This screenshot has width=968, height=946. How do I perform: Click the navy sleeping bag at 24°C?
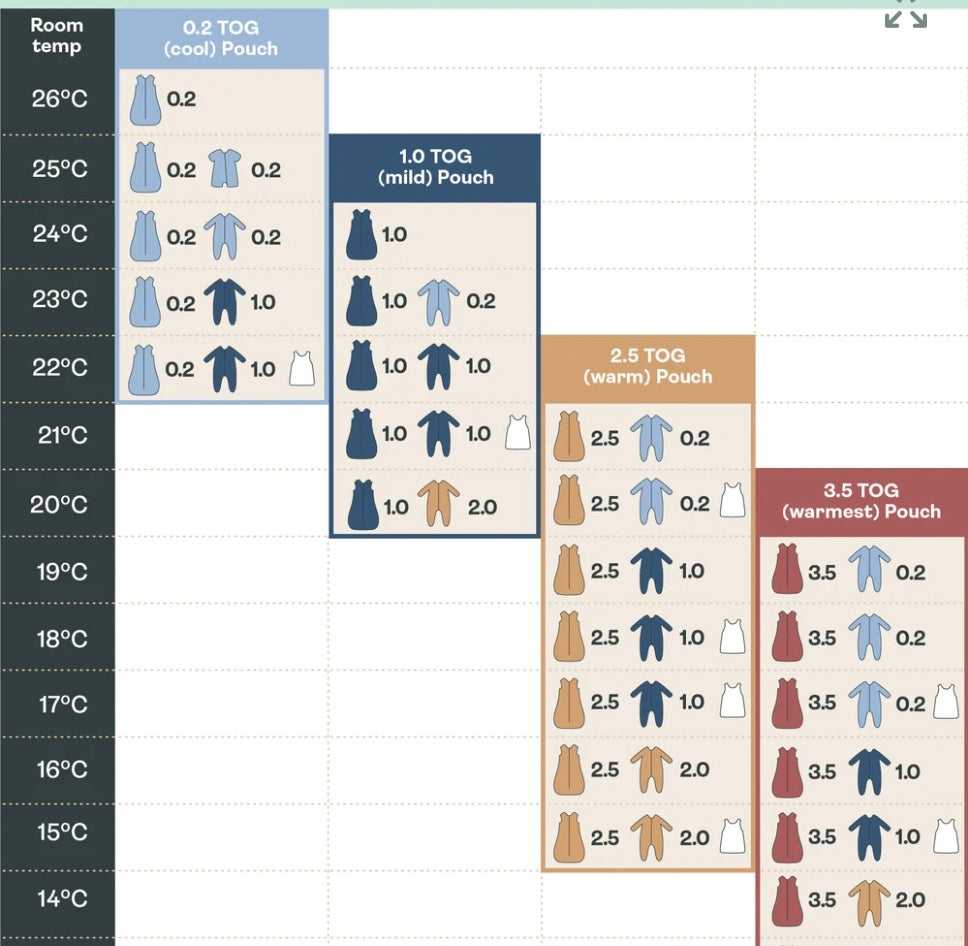pyautogui.click(x=361, y=235)
